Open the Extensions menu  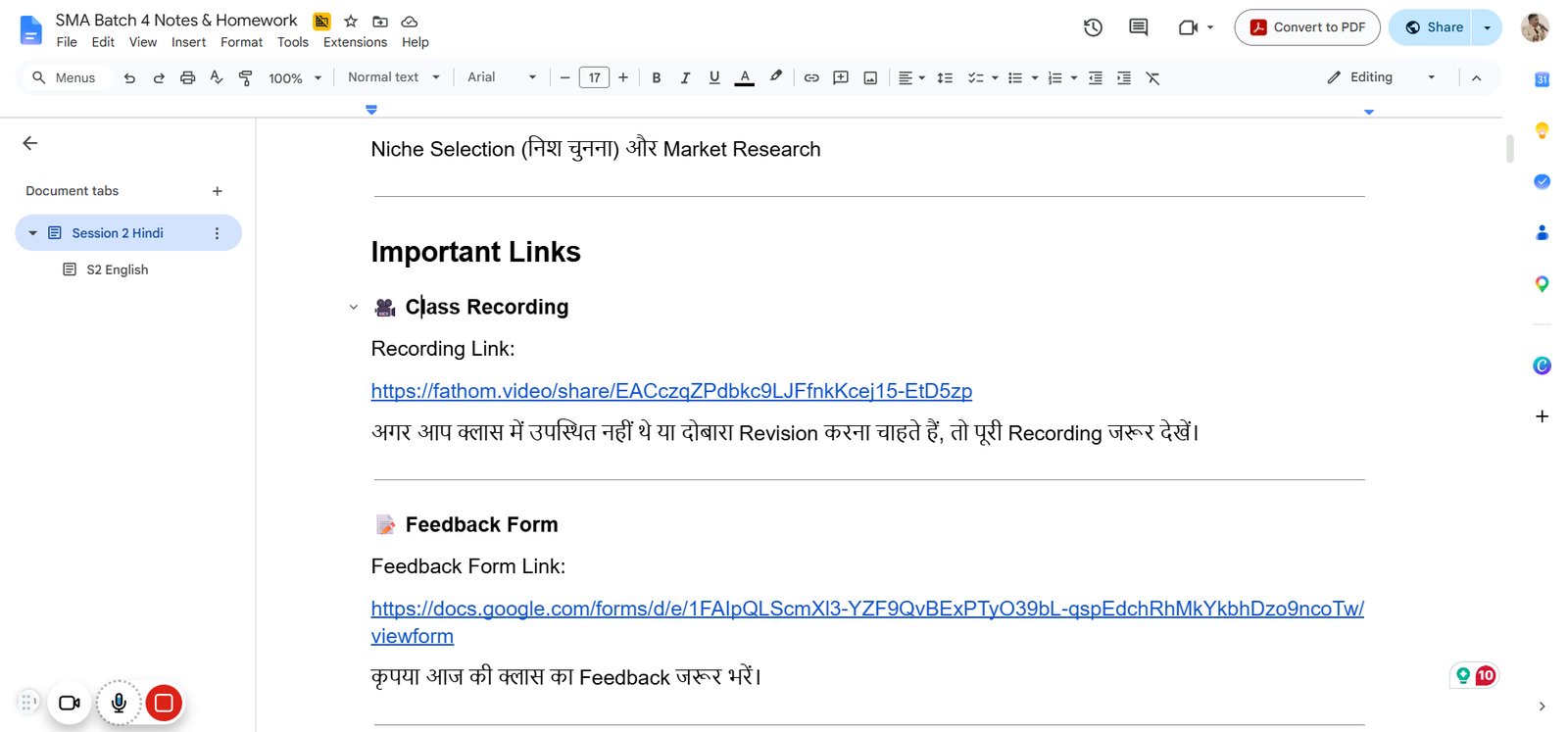pos(355,42)
